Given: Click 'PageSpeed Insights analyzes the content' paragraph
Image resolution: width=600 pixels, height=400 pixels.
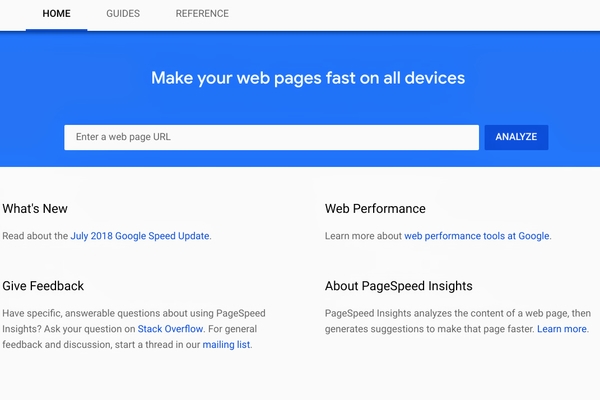Looking at the screenshot, I should [458, 321].
